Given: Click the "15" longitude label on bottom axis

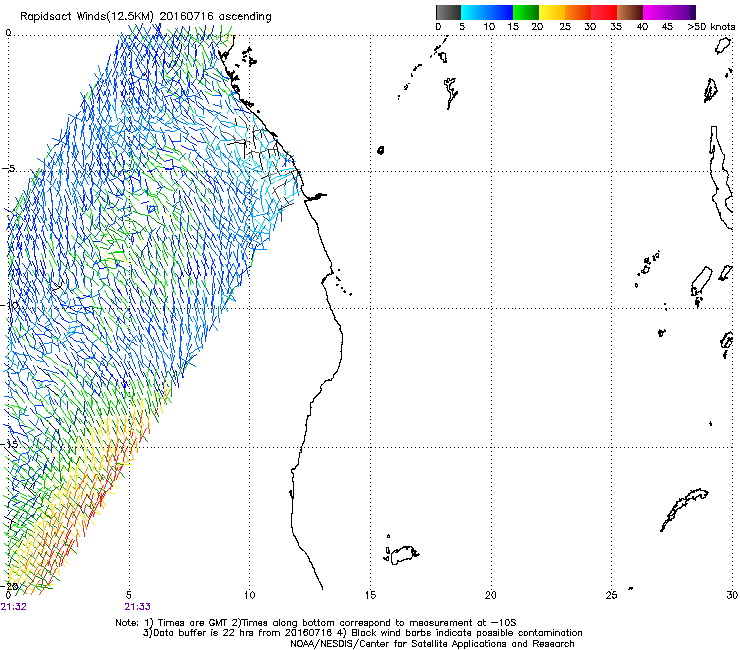Looking at the screenshot, I should [x=370, y=595].
